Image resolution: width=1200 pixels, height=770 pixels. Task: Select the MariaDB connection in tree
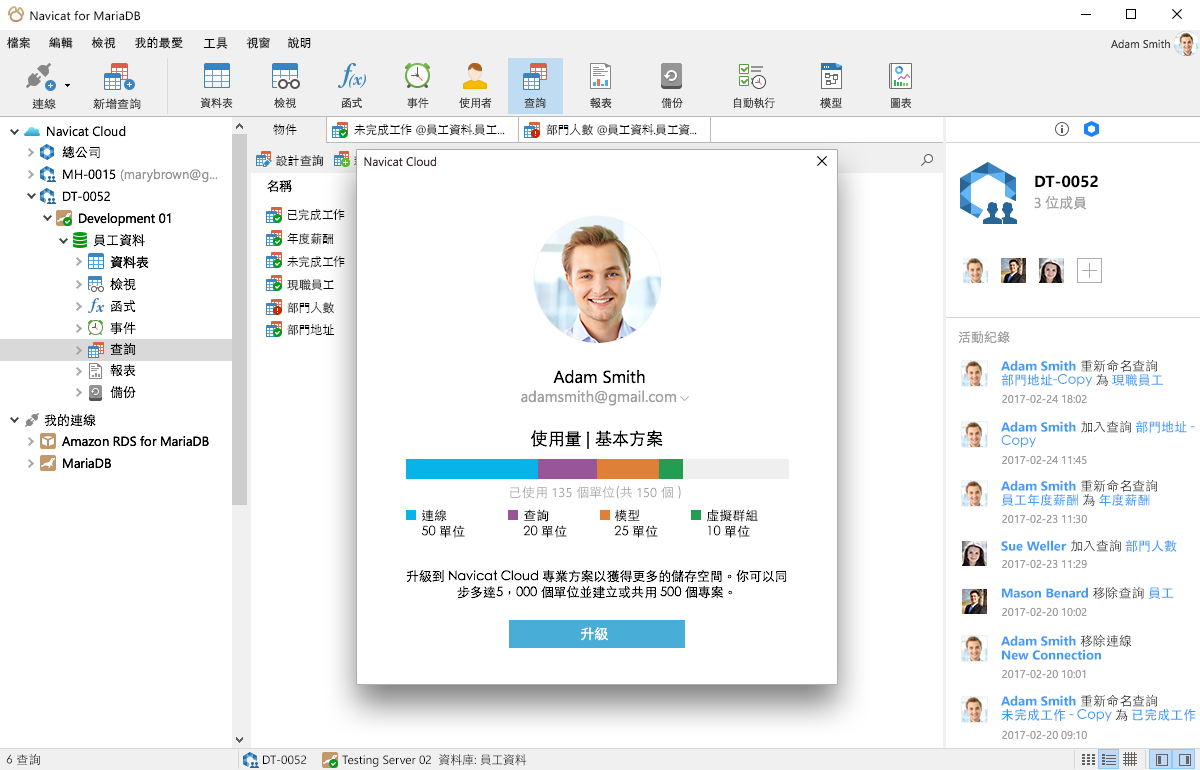tap(86, 464)
